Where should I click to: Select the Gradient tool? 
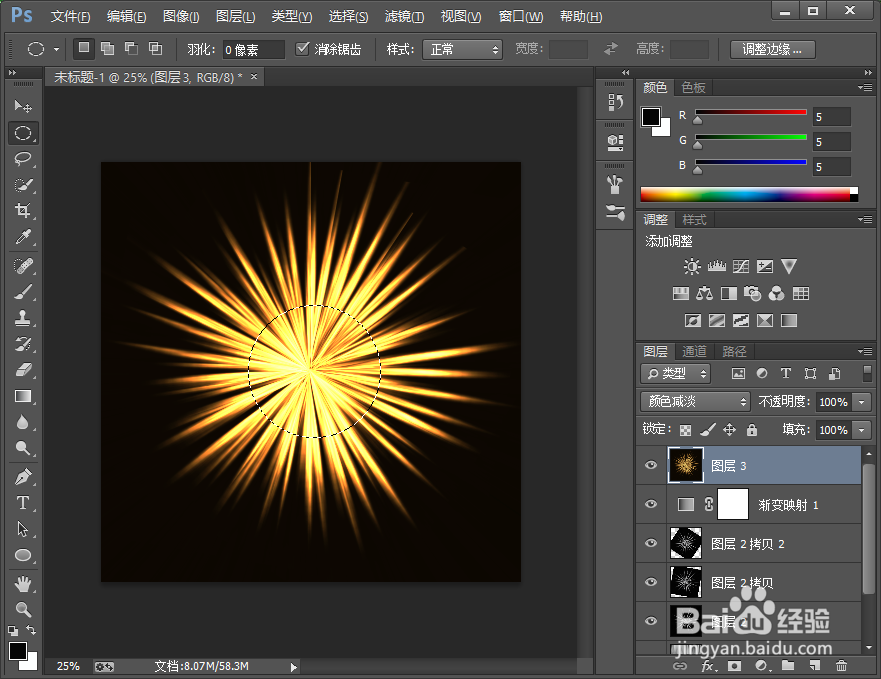(x=22, y=396)
